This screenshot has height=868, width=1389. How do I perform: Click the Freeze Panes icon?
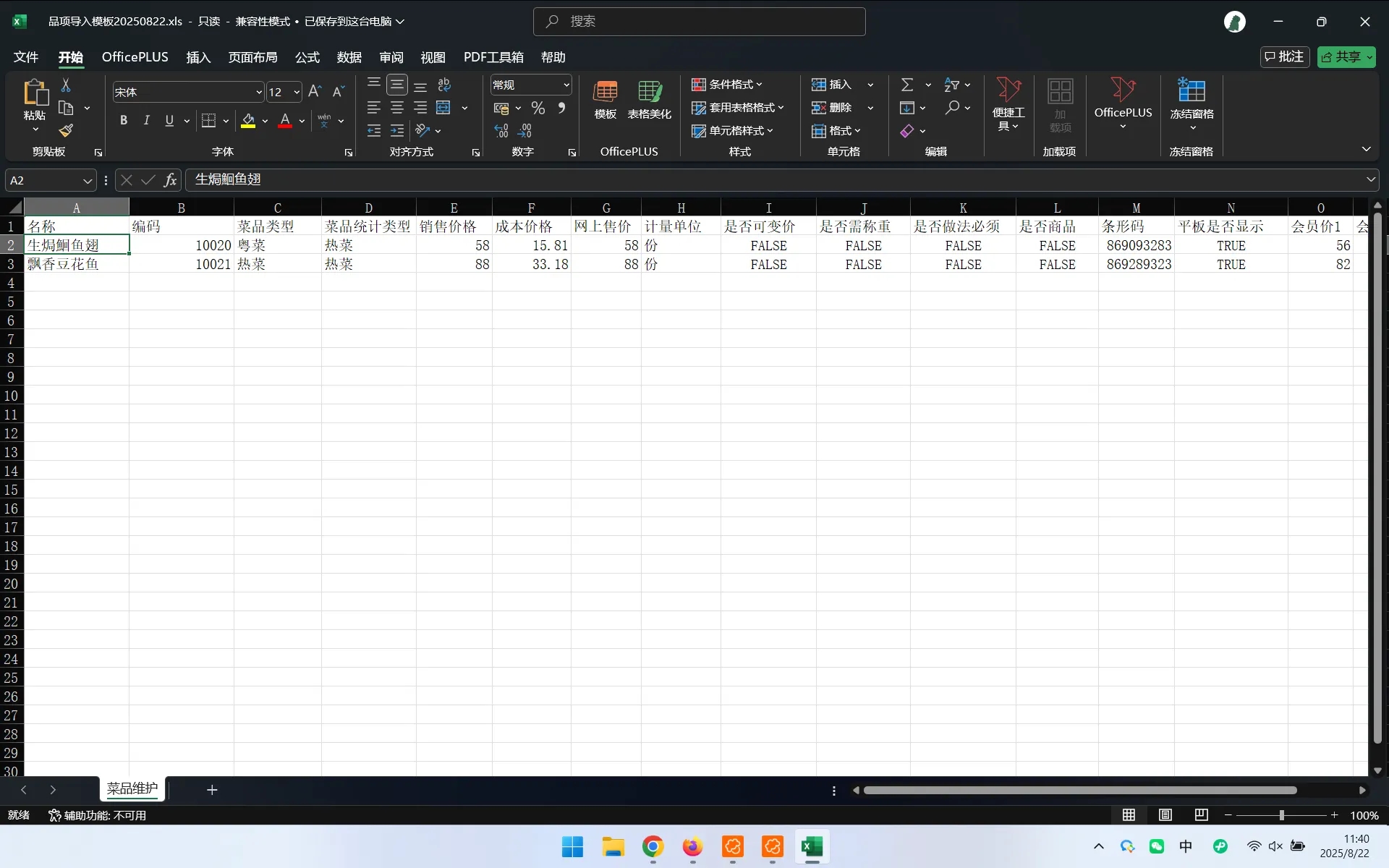(1191, 91)
